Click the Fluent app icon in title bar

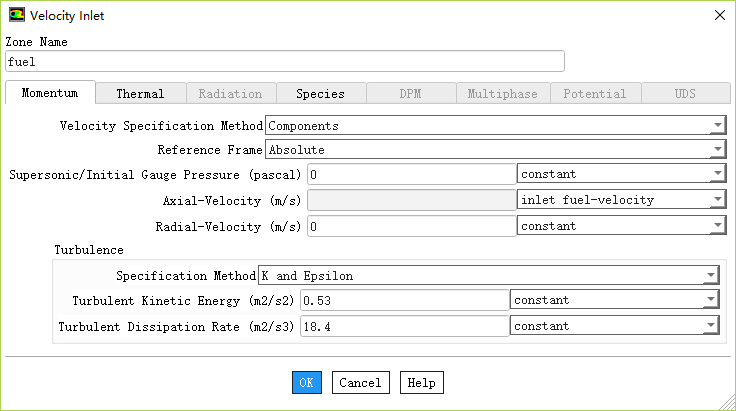tap(18, 16)
